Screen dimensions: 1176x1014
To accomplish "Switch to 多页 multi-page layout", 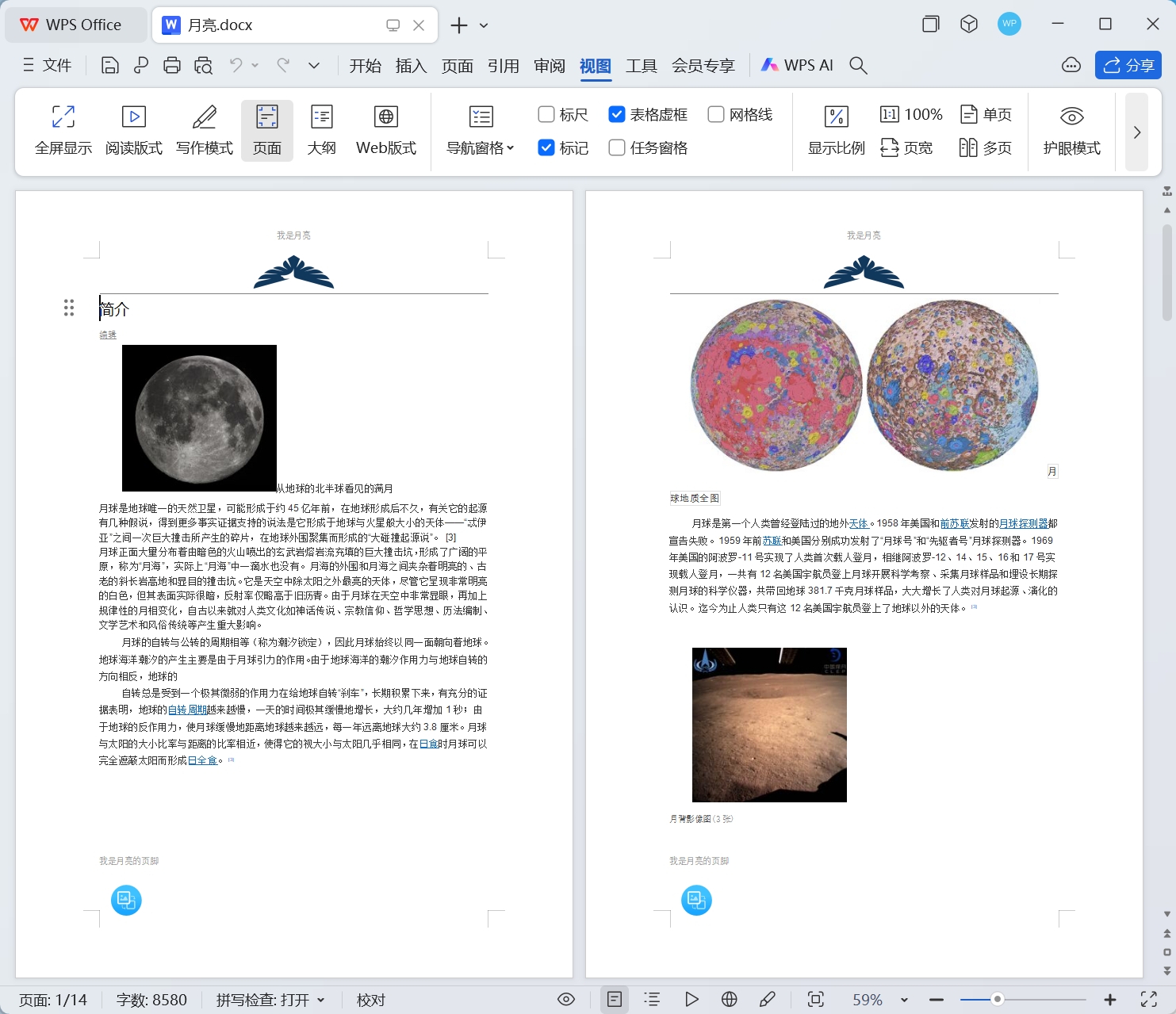I will coord(985,147).
